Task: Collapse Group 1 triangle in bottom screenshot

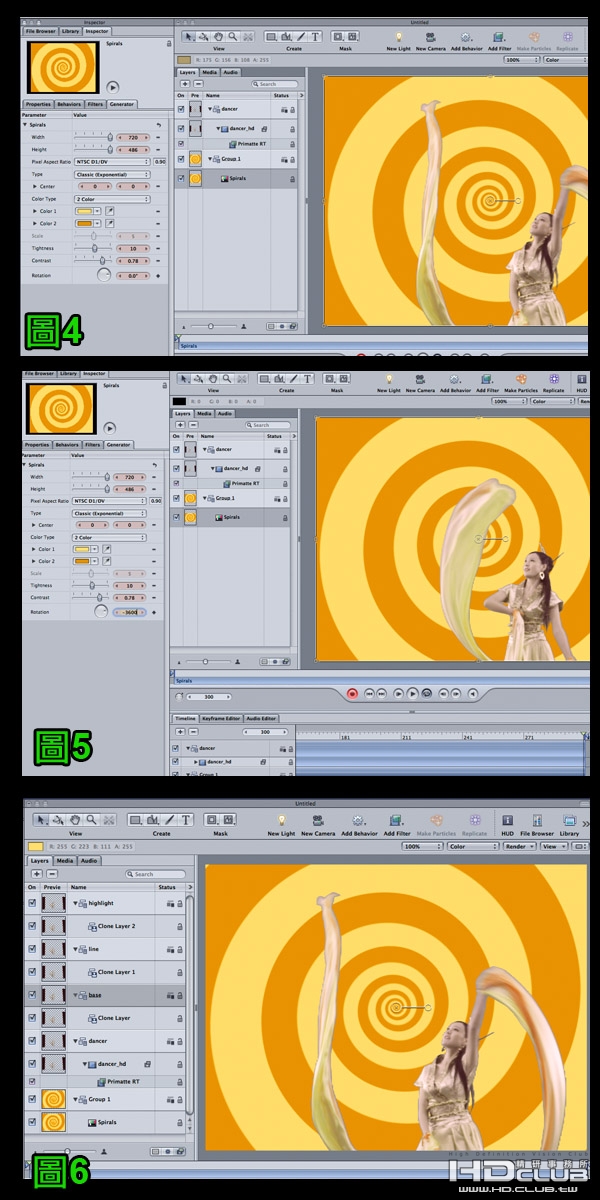Action: point(76,1099)
